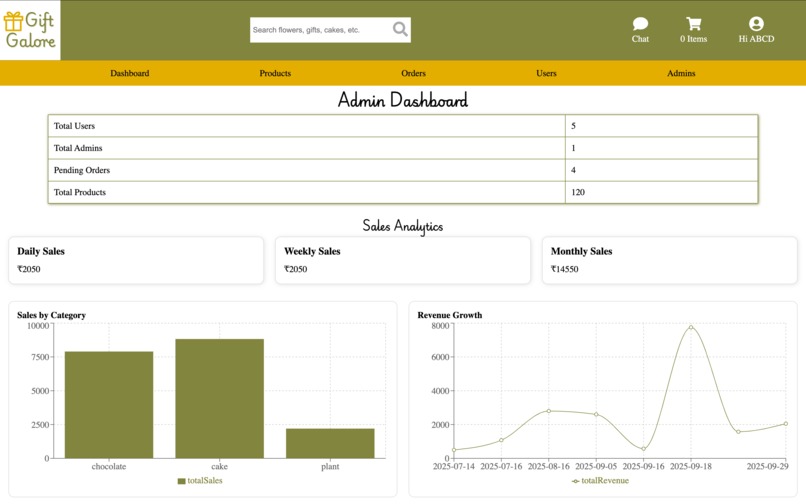The width and height of the screenshot is (806, 504).
Task: Click the 2025-09-16 revenue data point
Action: pos(644,449)
